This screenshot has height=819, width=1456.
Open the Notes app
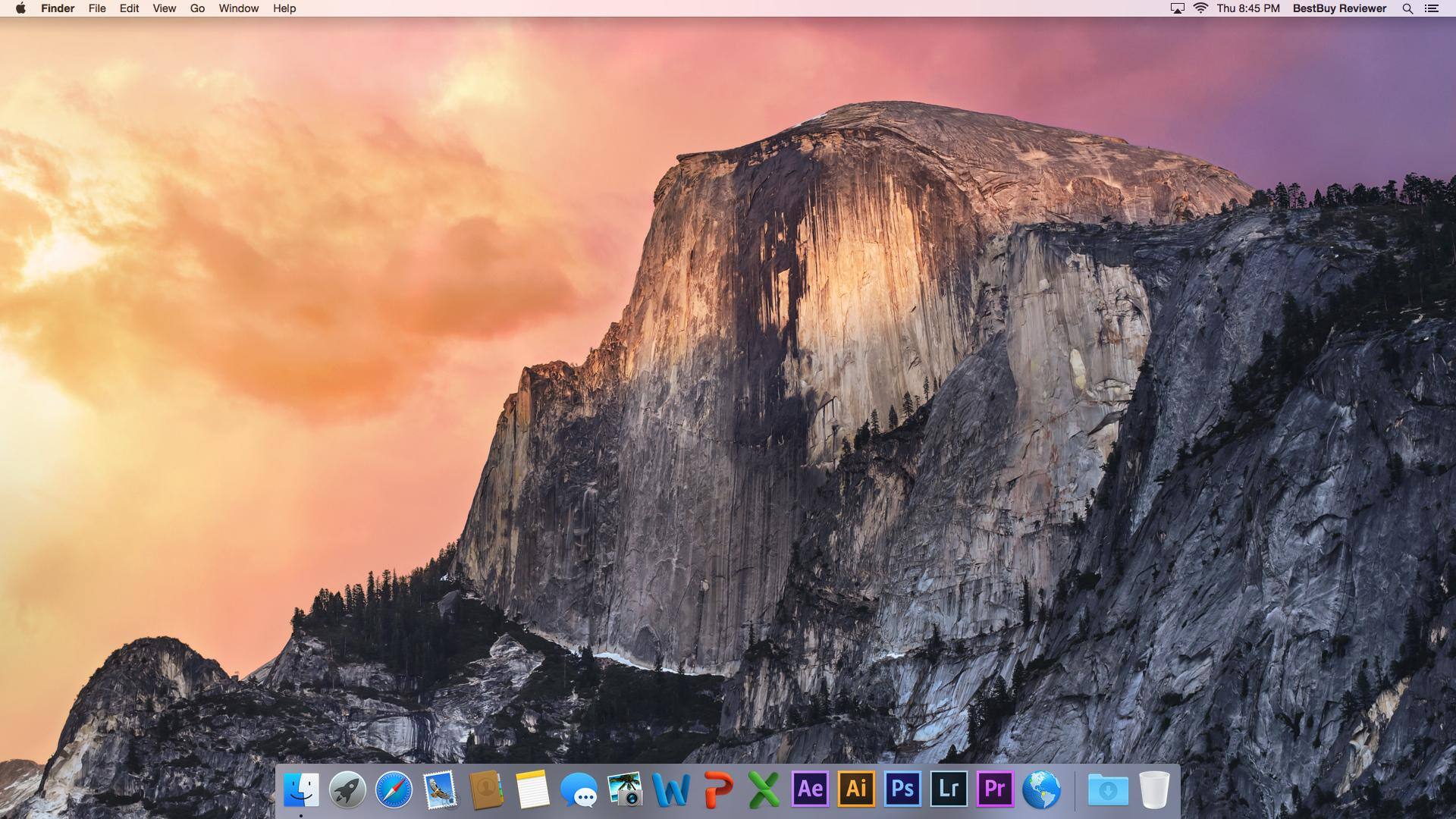(532, 788)
